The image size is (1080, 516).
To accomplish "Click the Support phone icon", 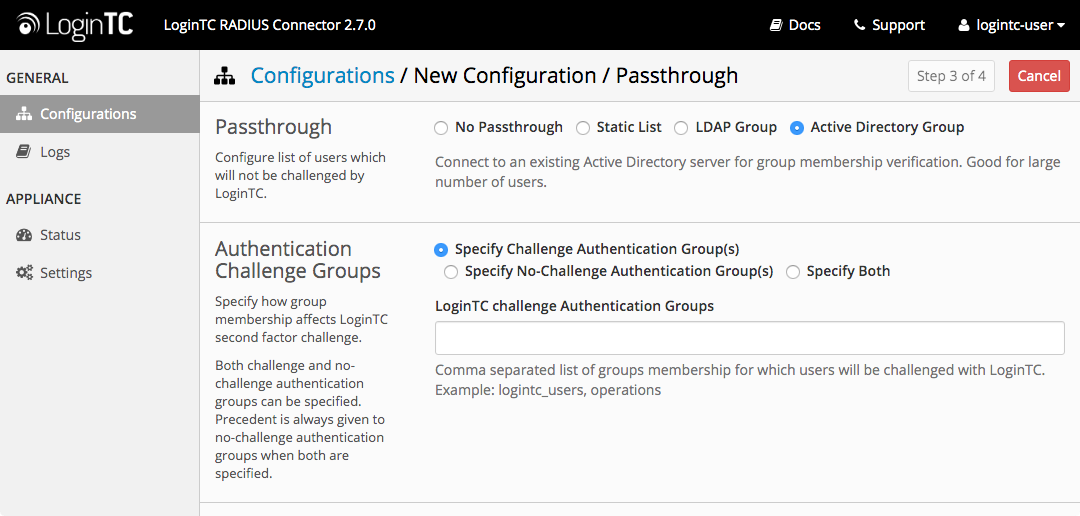I will point(859,25).
